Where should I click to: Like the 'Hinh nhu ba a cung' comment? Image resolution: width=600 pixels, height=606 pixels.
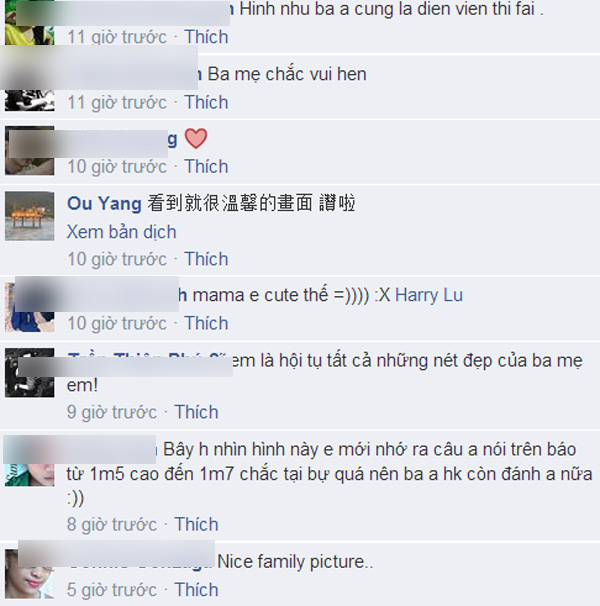pyautogui.click(x=206, y=37)
